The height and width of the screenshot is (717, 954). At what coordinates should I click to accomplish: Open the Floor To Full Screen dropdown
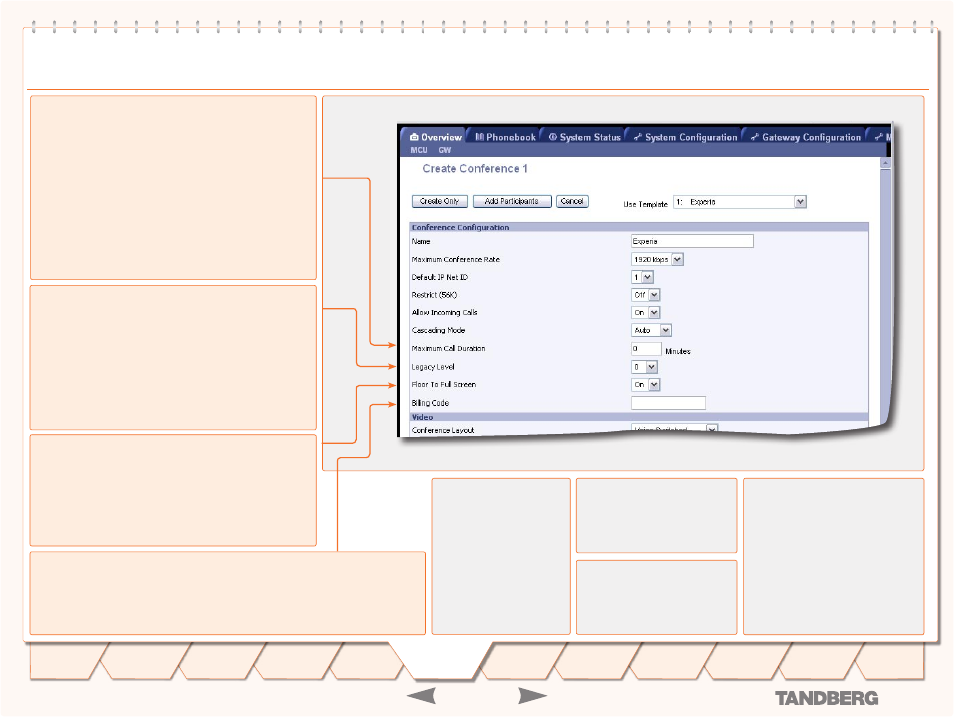pos(646,385)
